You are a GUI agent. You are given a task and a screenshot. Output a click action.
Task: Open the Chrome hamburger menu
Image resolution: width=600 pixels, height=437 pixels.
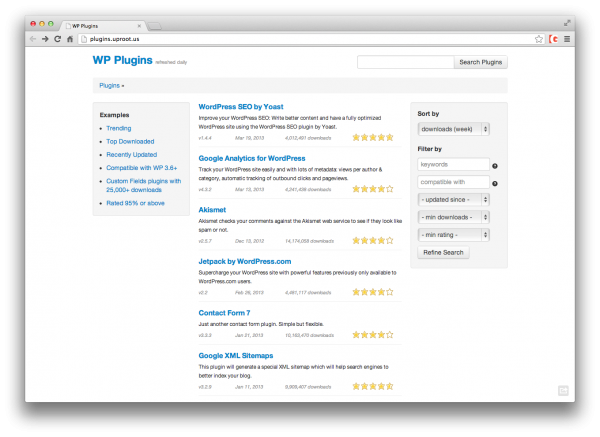pos(567,39)
